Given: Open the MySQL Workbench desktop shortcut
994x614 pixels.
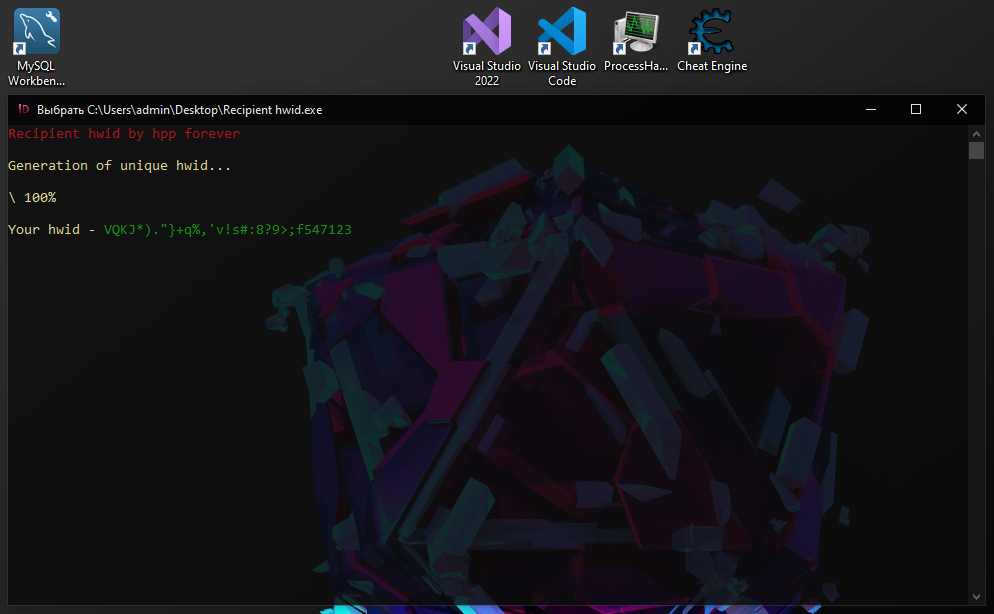Looking at the screenshot, I should [x=36, y=32].
